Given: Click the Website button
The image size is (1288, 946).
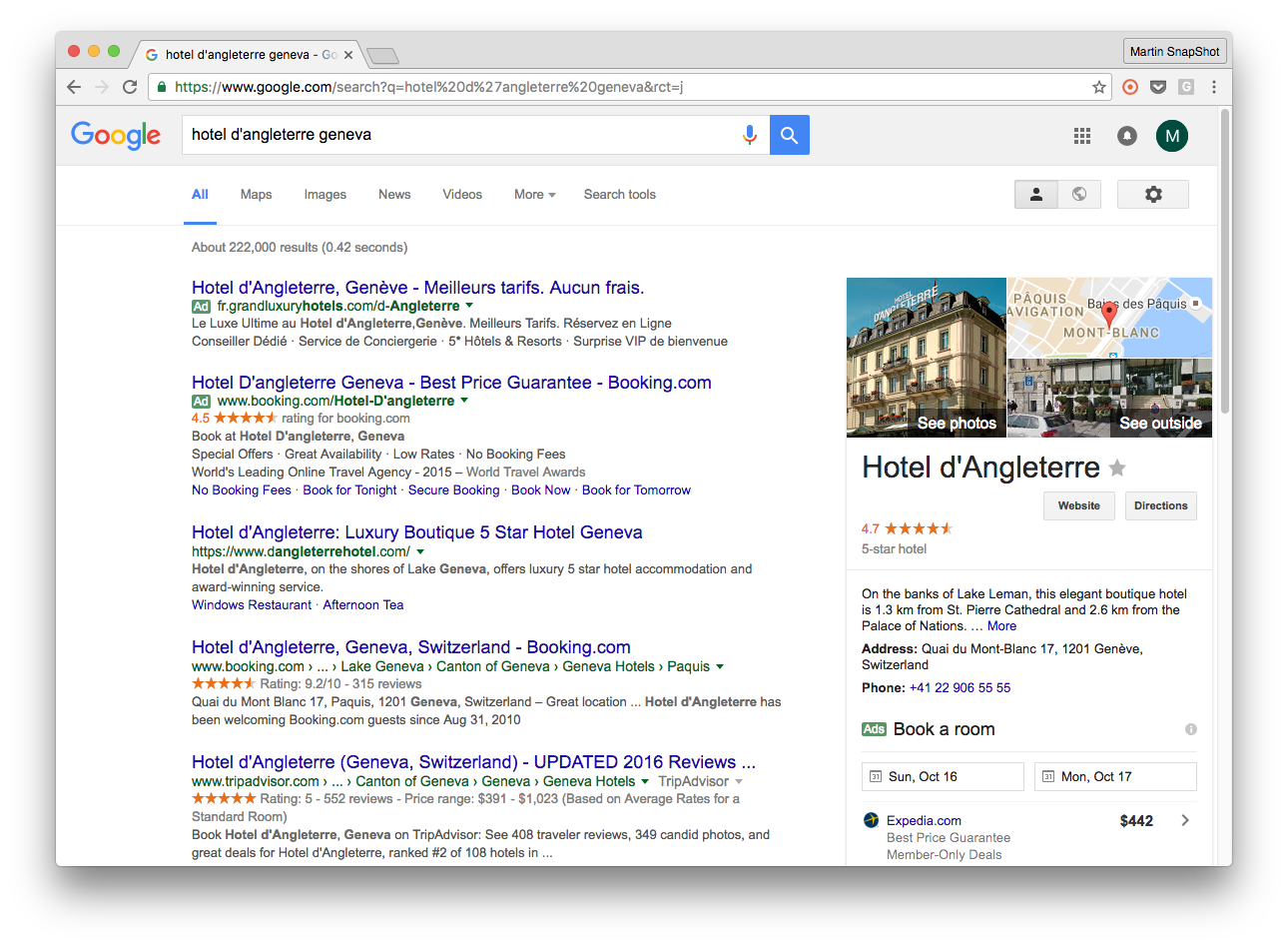Looking at the screenshot, I should tap(1079, 505).
